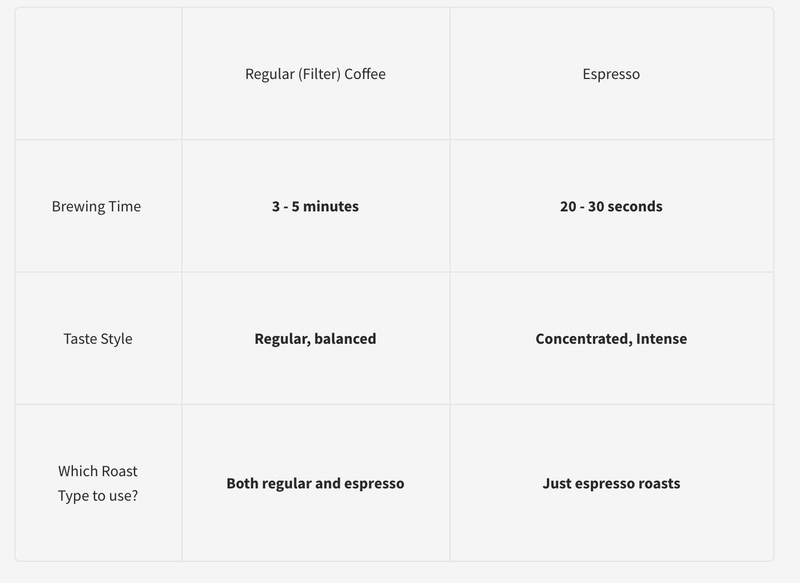Image resolution: width=800 pixels, height=583 pixels.
Task: Click the empty top-left table cell
Action: pyautogui.click(x=98, y=74)
